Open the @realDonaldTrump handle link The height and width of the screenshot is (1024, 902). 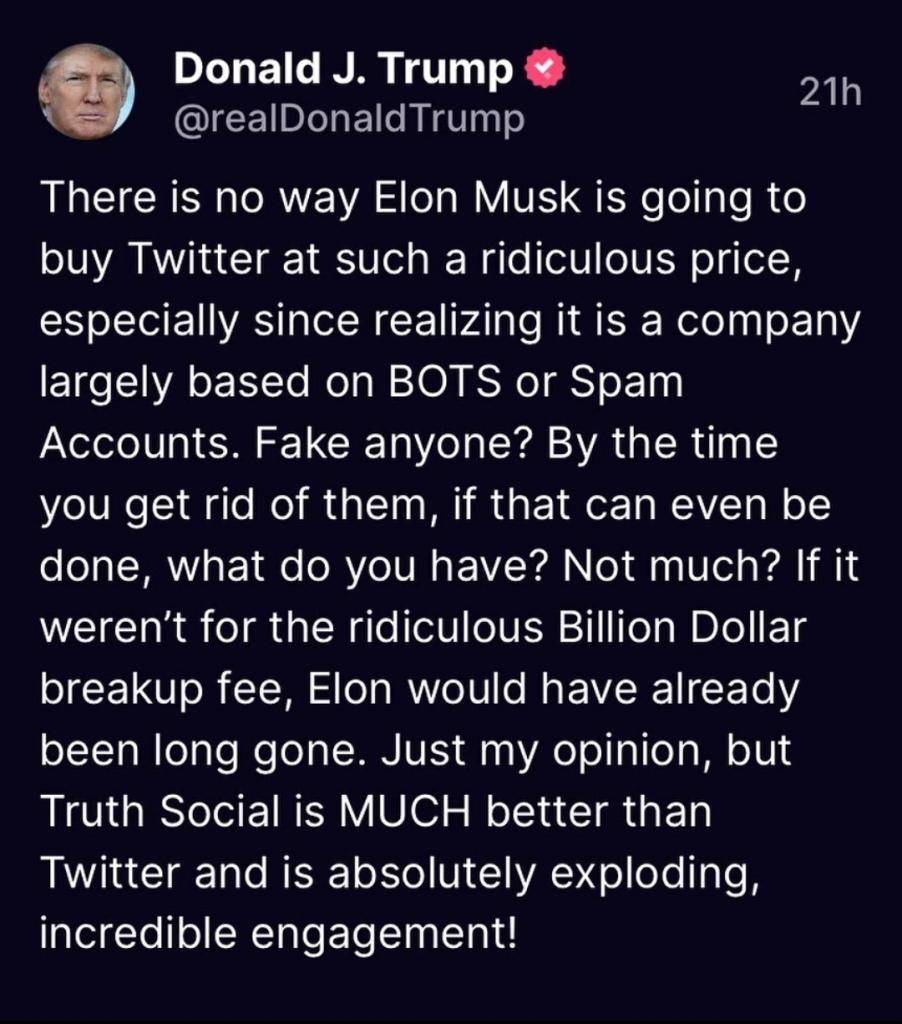point(349,119)
